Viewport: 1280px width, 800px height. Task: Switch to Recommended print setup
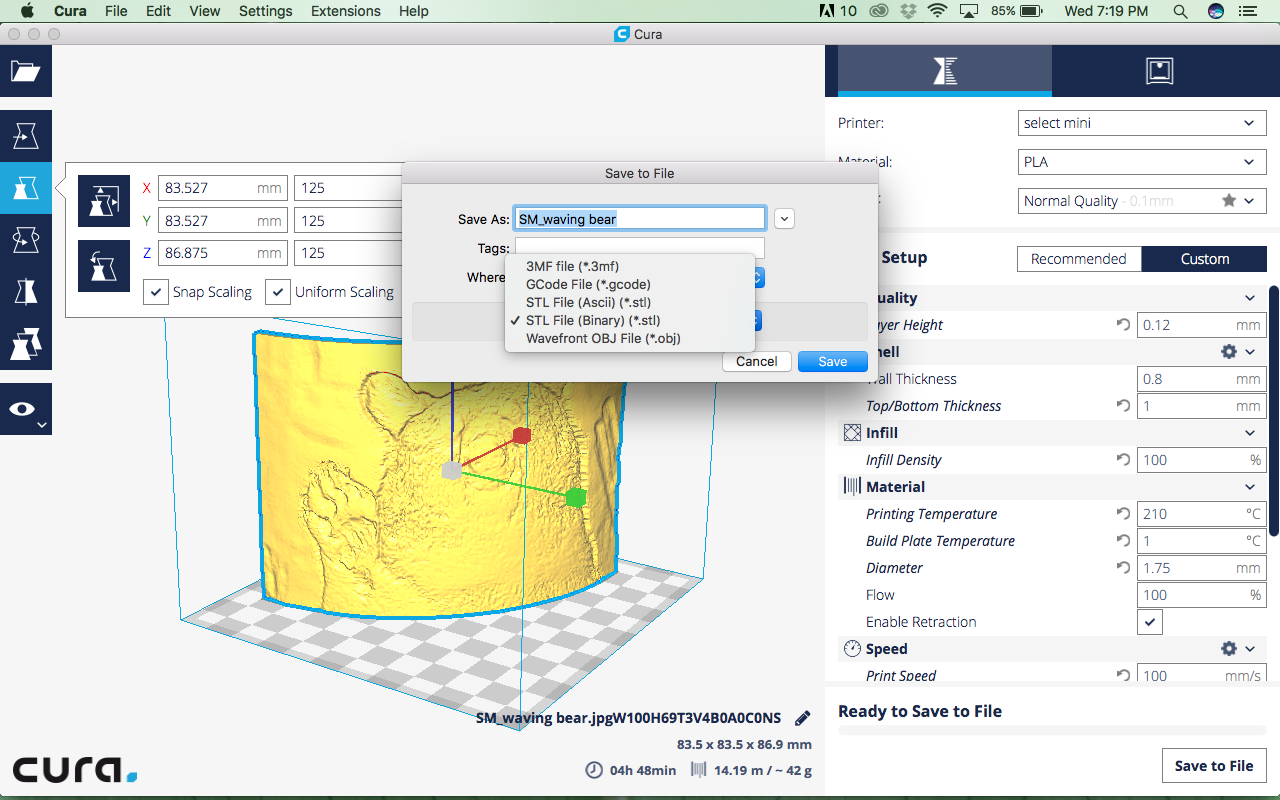tap(1079, 258)
